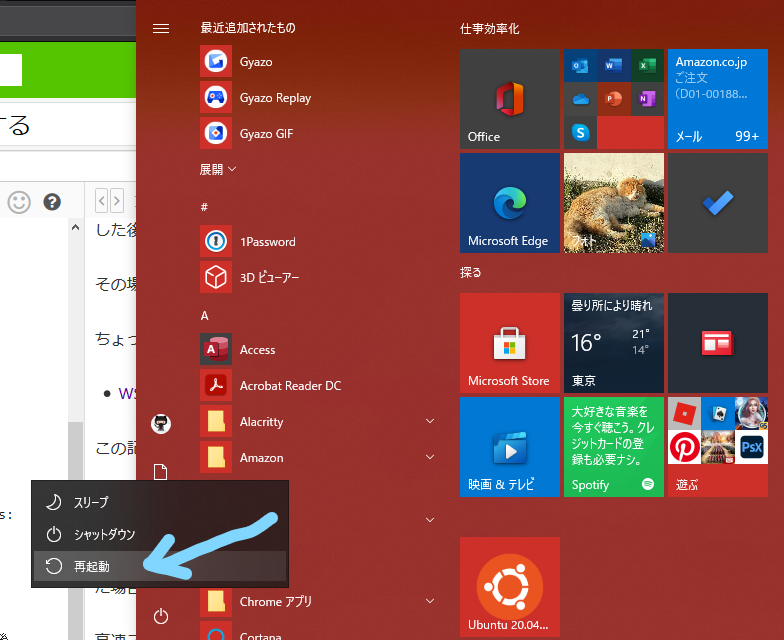The image size is (784, 640).
Task: Open Excel in Office apps tile
Action: (647, 66)
